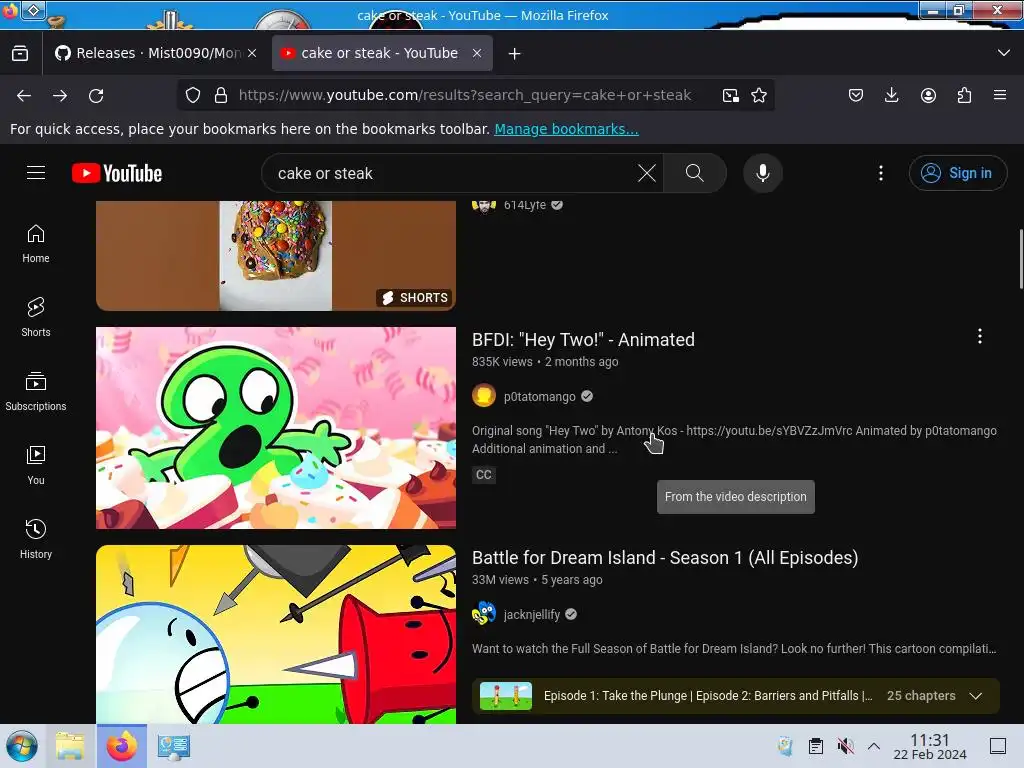The width and height of the screenshot is (1024, 768).
Task: Open History in the sidebar
Action: point(36,539)
